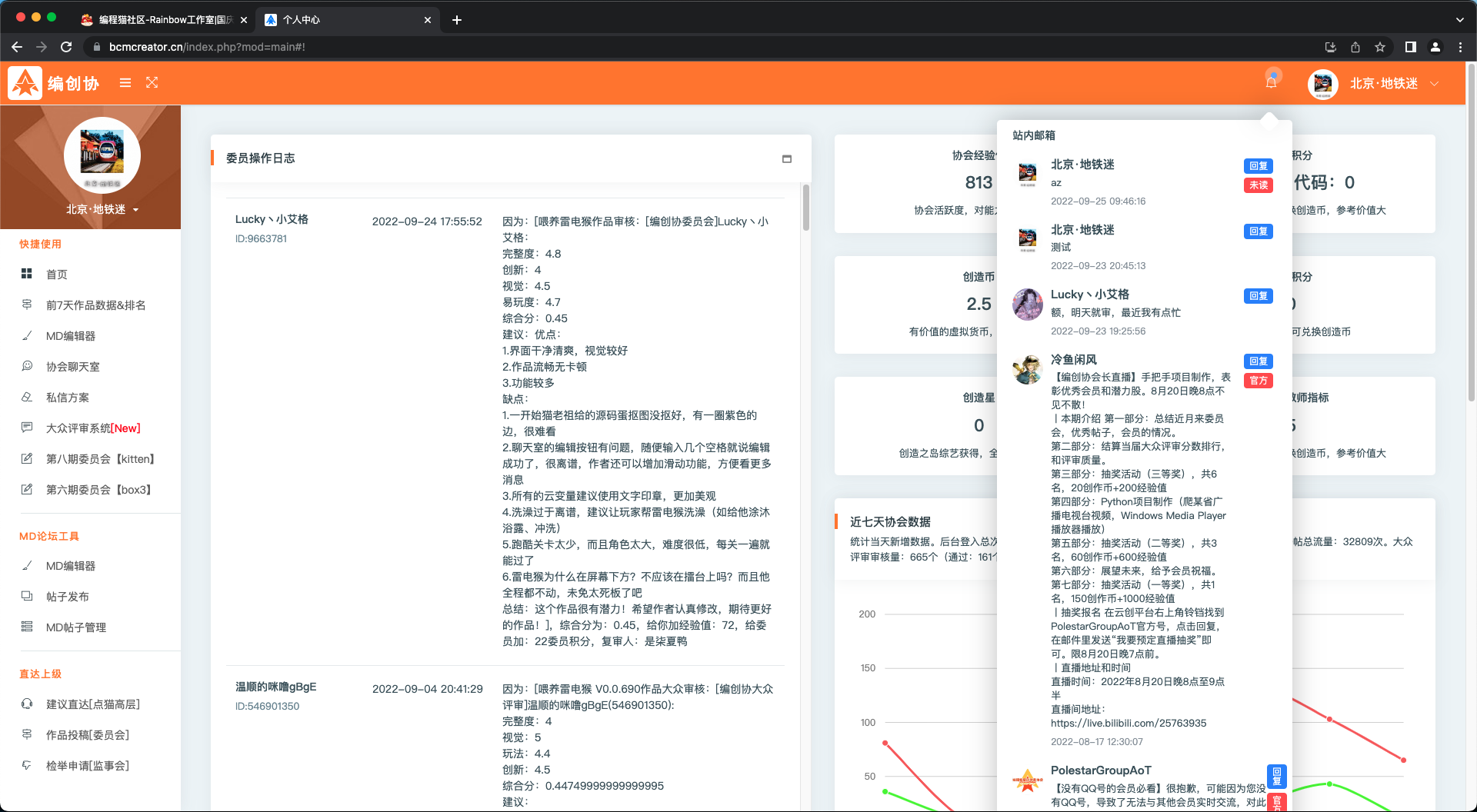
Task: Expand the 北京·地铁迷 header dropdown arrow
Action: [x=1435, y=84]
